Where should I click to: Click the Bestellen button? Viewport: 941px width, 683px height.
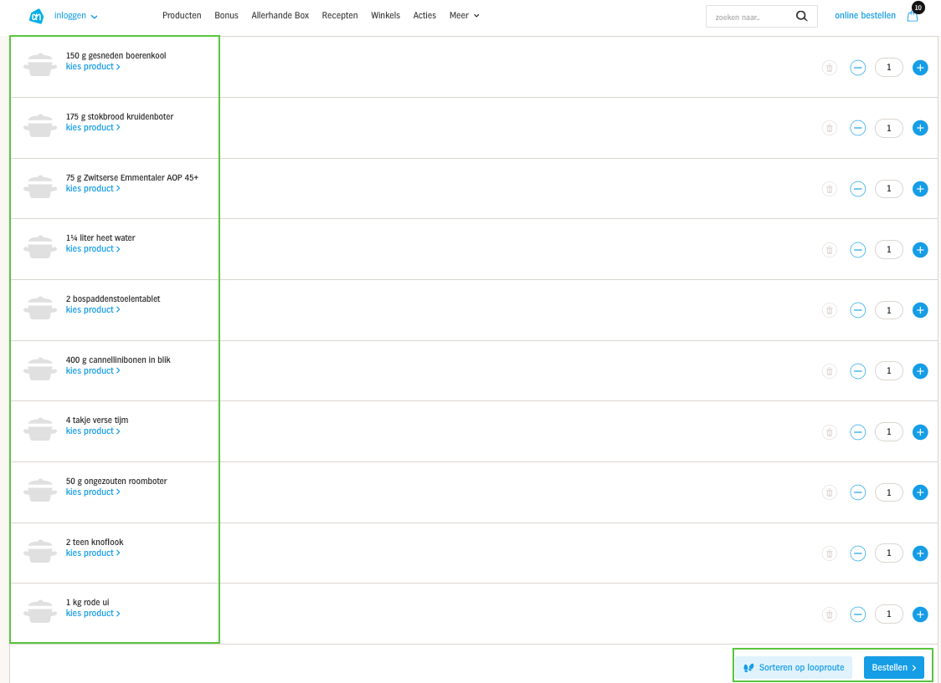pos(893,667)
